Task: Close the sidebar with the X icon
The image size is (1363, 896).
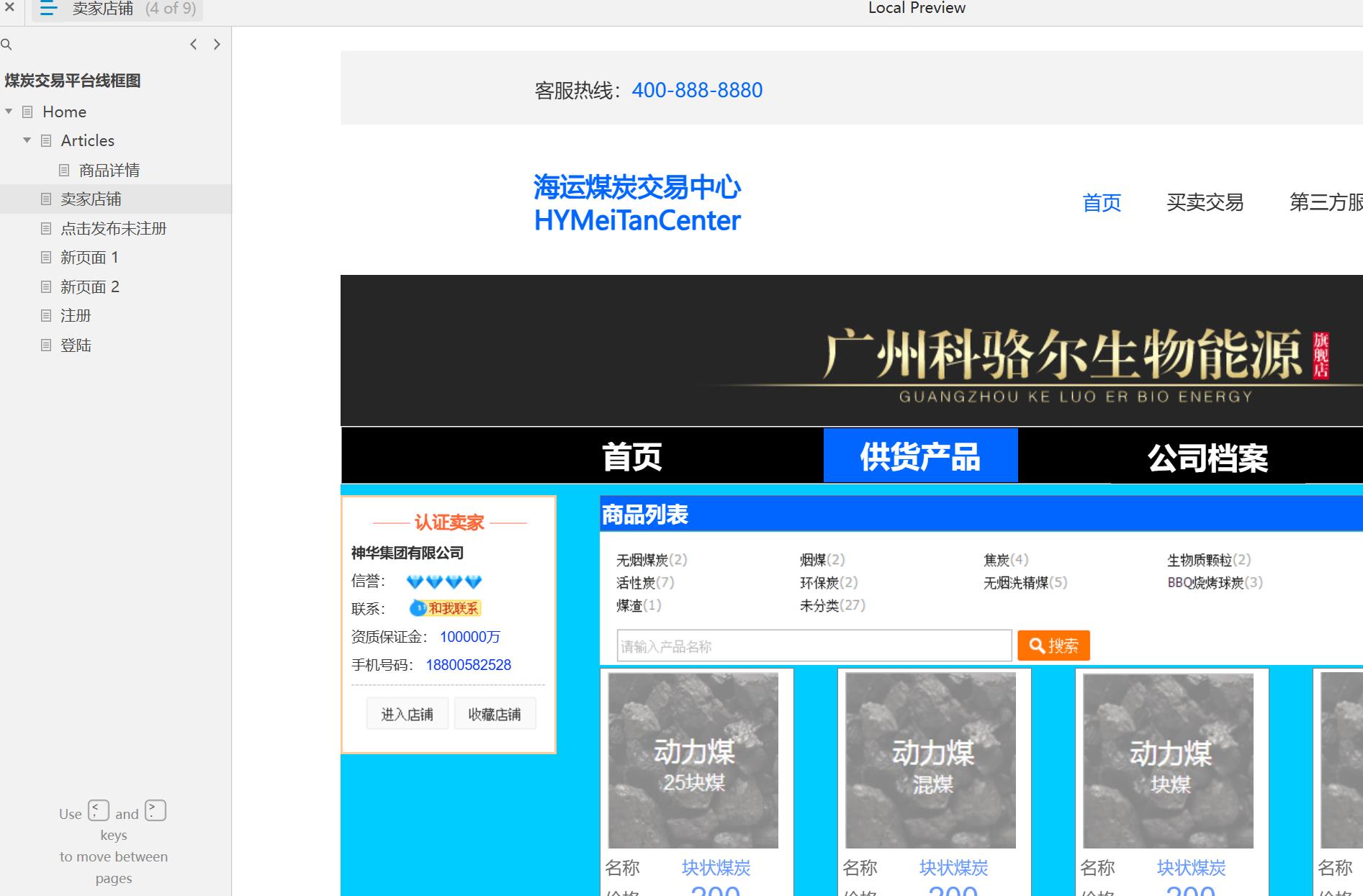Action: [x=9, y=8]
